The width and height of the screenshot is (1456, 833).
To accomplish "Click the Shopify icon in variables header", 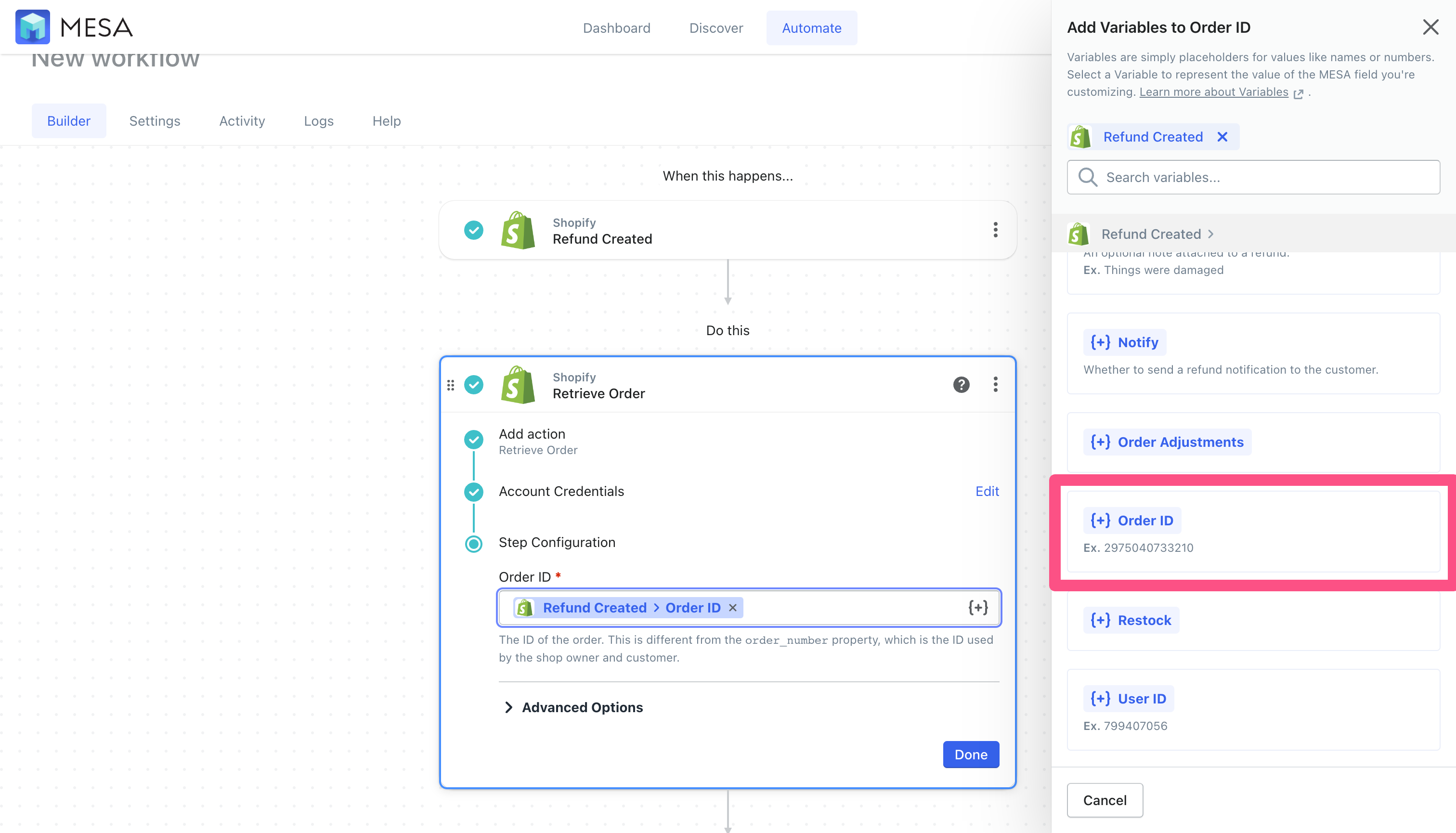I will [1078, 234].
